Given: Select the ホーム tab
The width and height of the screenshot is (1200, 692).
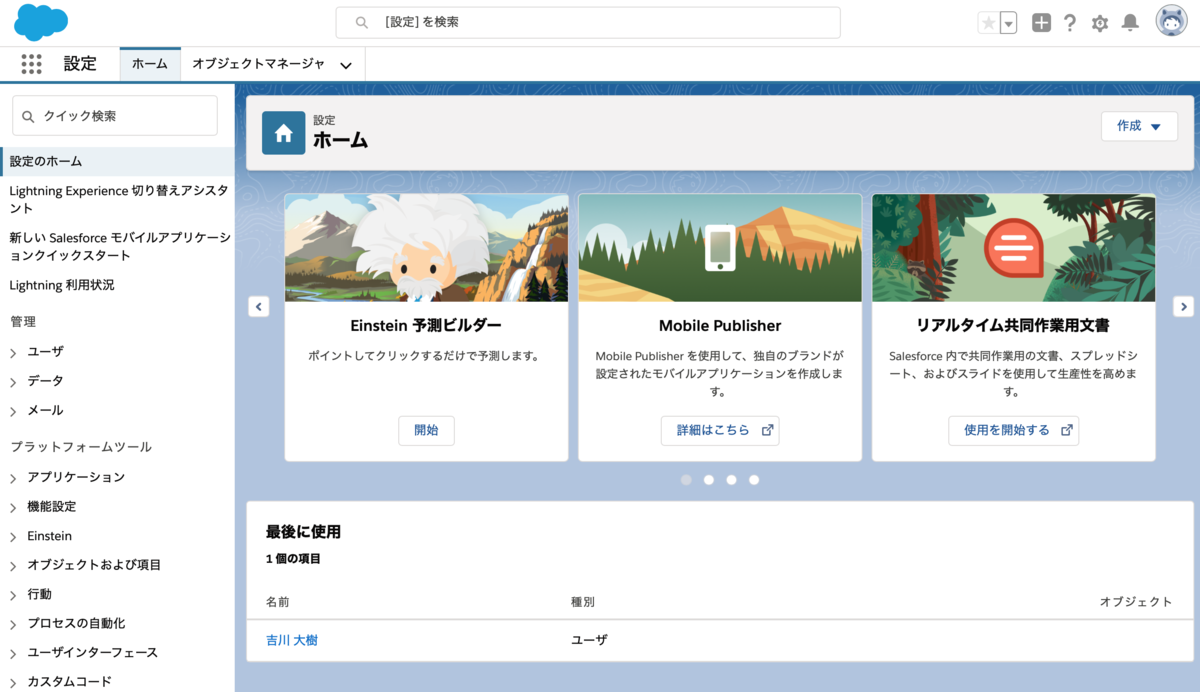Looking at the screenshot, I should click(150, 64).
